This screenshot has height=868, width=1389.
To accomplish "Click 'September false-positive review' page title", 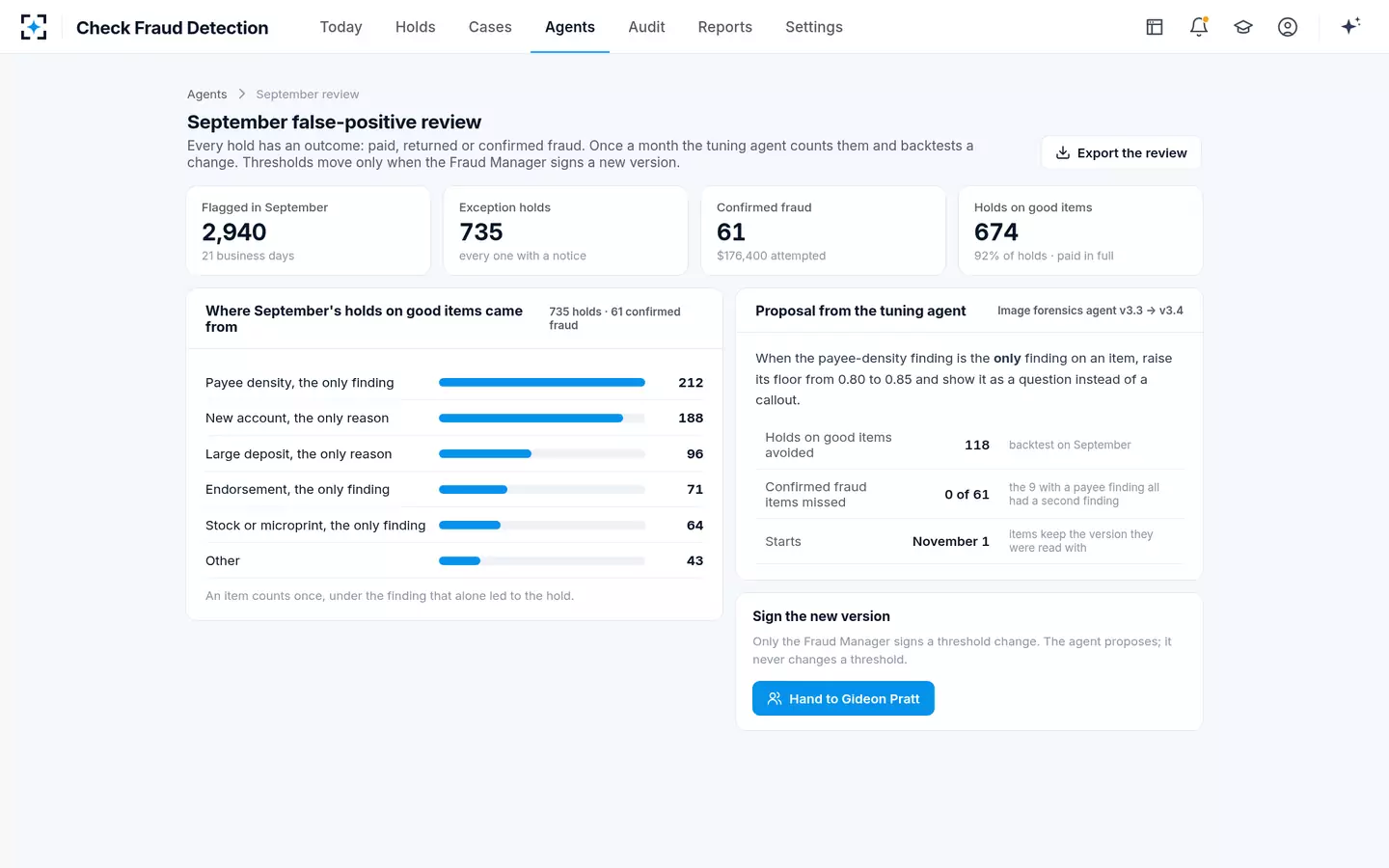I will coord(334,122).
